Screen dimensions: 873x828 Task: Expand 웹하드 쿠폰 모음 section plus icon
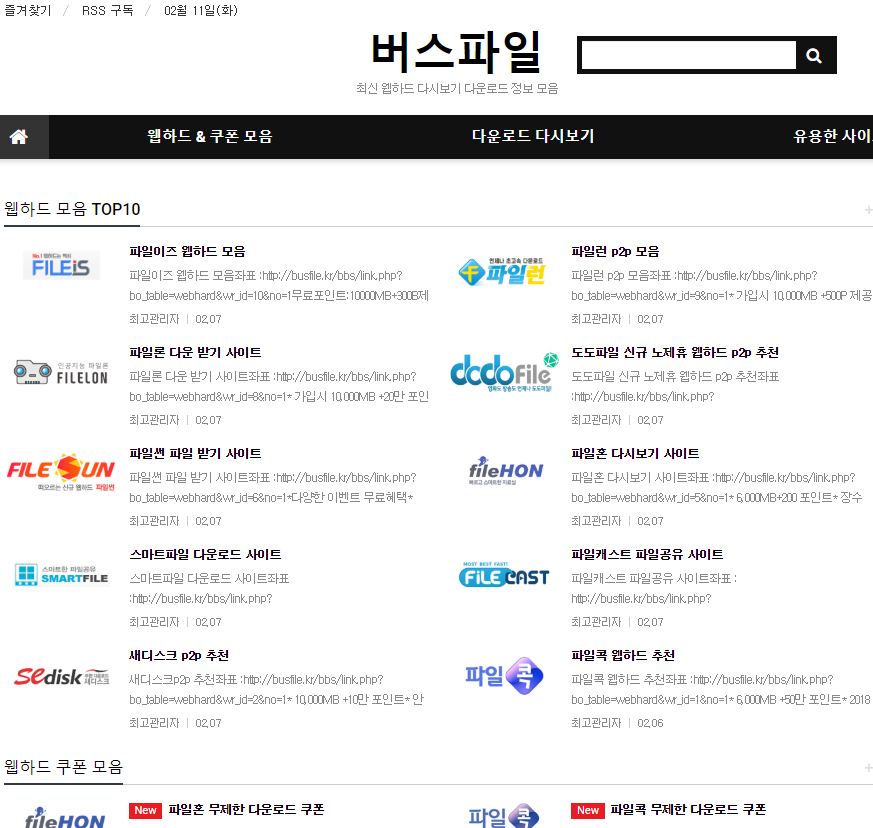click(867, 768)
